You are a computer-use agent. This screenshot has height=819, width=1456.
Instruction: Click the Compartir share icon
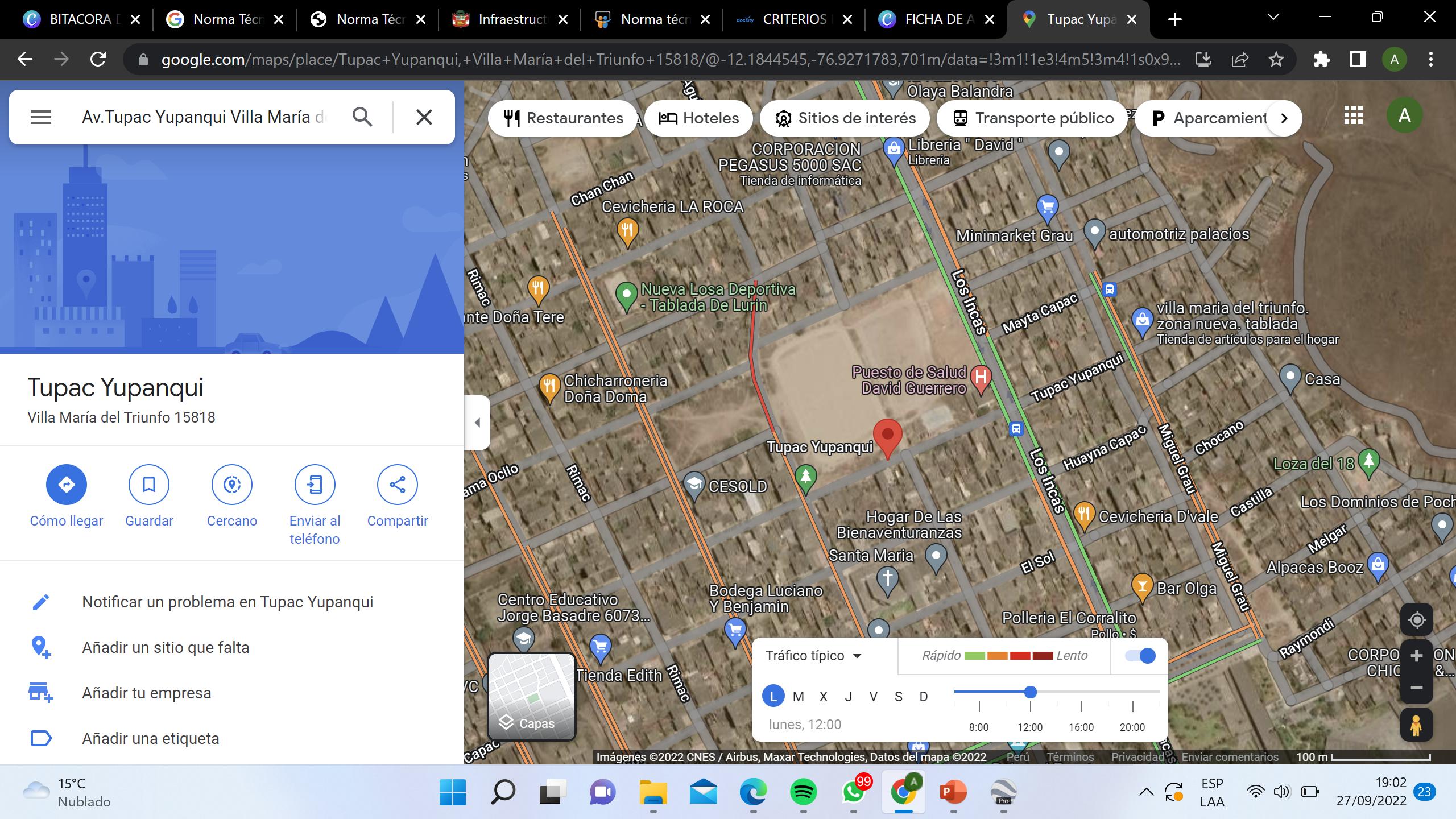coord(398,485)
